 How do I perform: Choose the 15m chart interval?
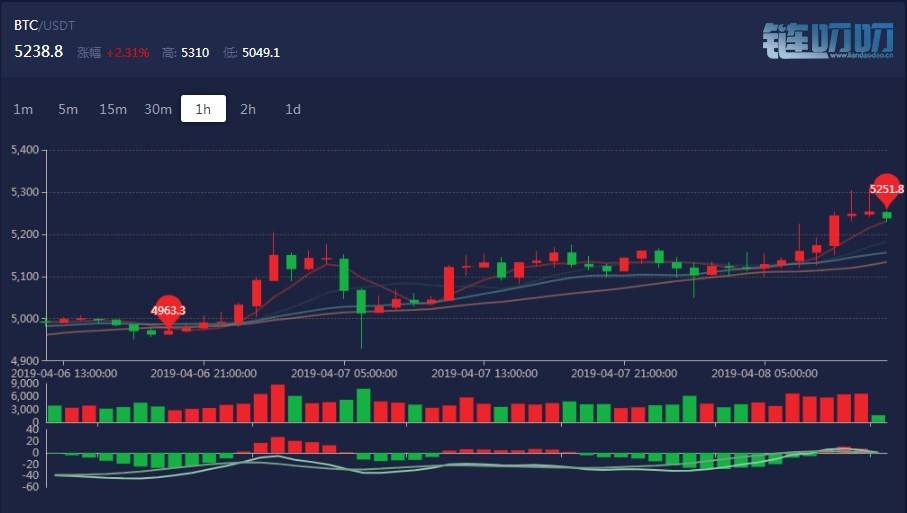[113, 109]
